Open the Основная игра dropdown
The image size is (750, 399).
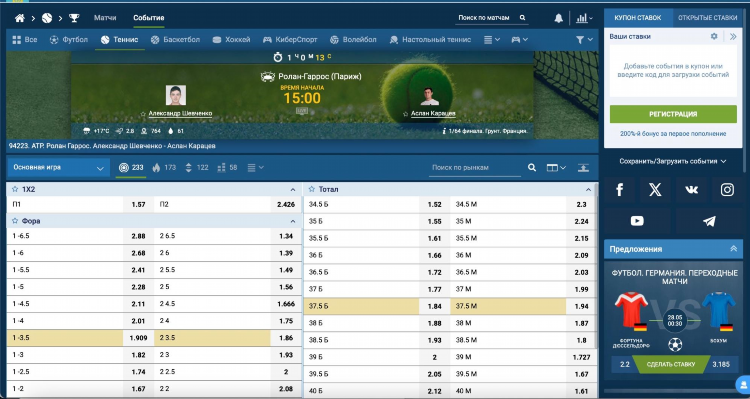[58, 168]
